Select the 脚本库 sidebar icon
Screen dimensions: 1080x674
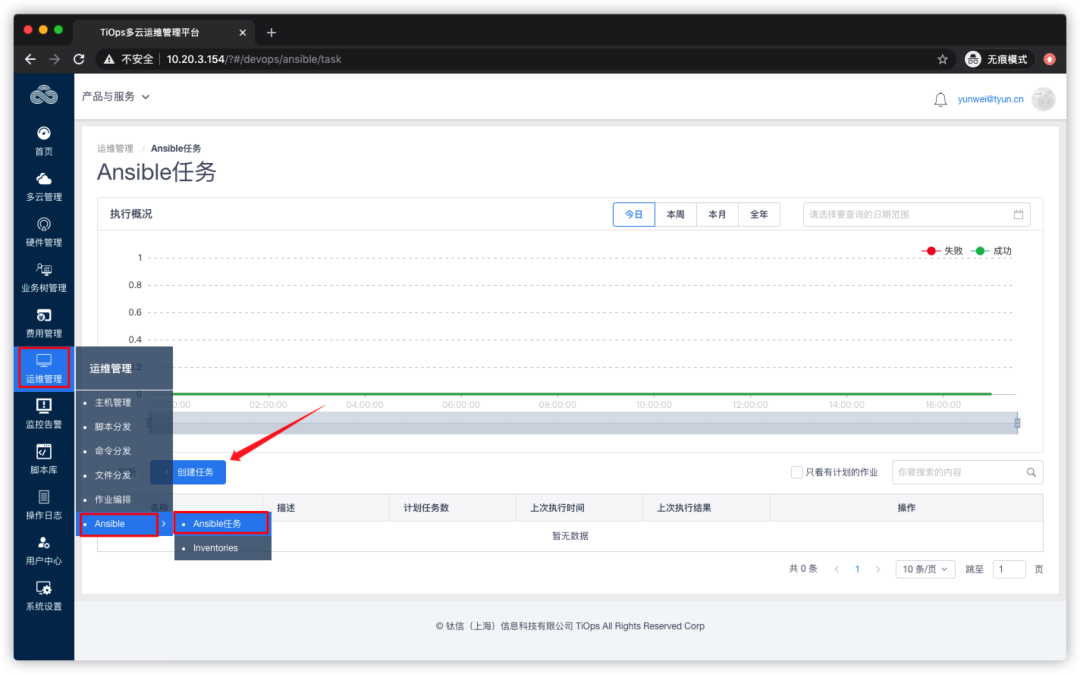[43, 458]
